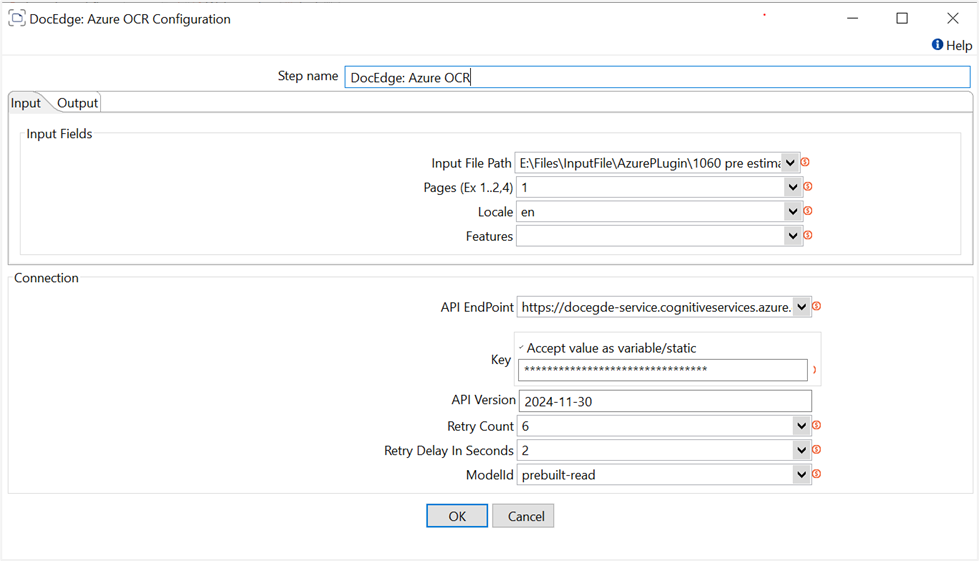
Task: Click the DocEdge window title icon
Action: click(x=17, y=19)
